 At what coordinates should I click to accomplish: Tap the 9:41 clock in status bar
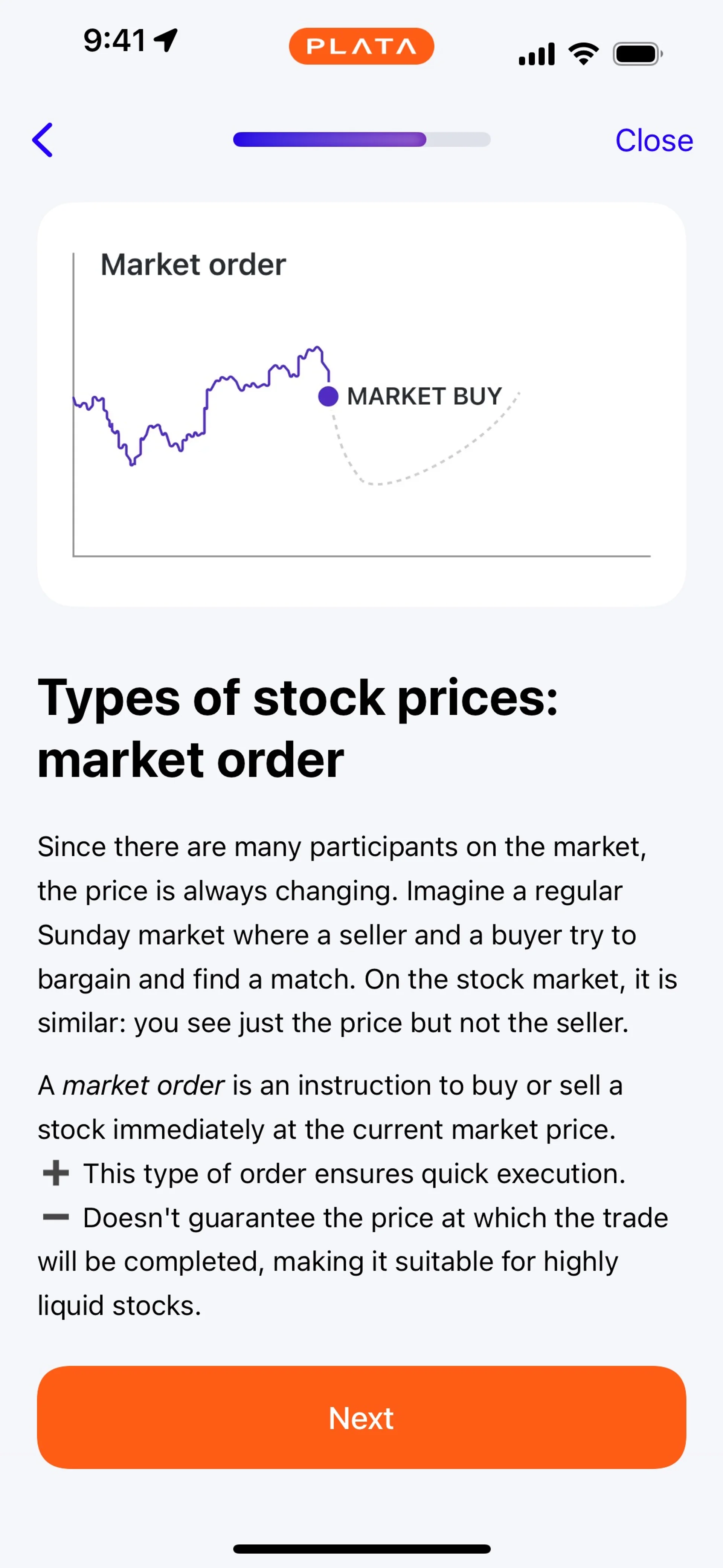(x=114, y=41)
